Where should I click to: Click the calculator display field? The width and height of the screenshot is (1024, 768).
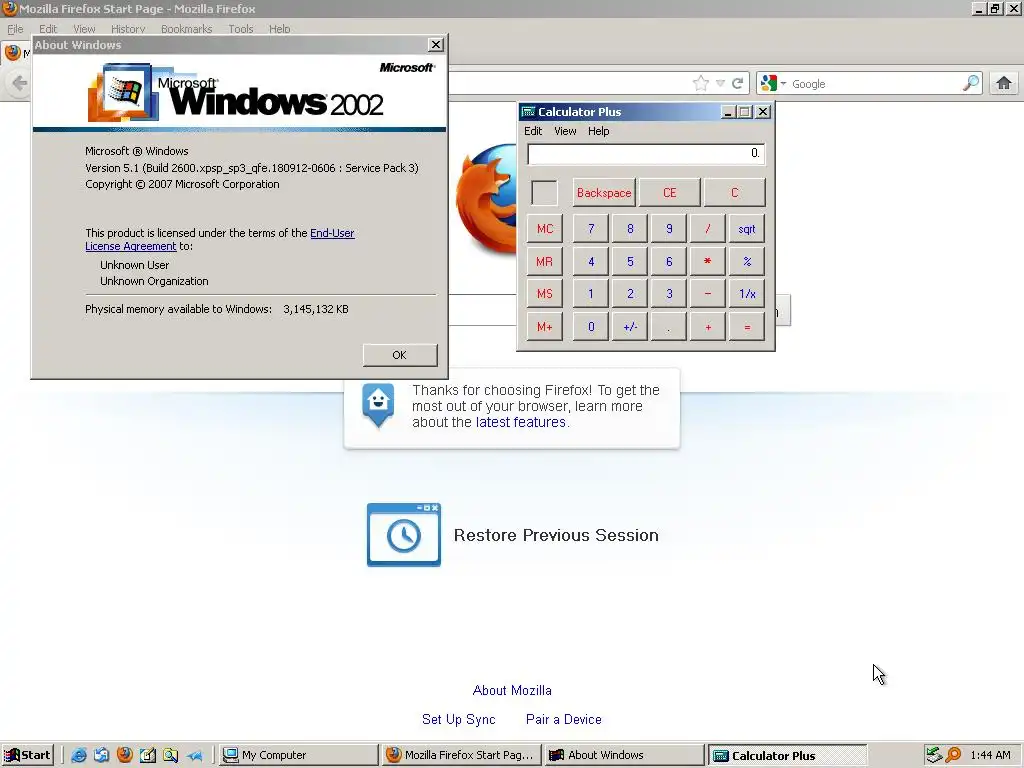(646, 153)
